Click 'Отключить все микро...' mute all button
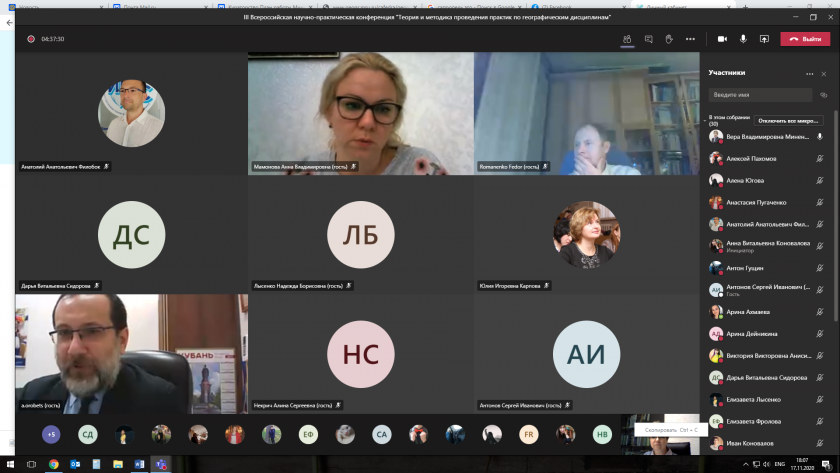Screen dimensions: 840x473 pyautogui.click(x=788, y=120)
